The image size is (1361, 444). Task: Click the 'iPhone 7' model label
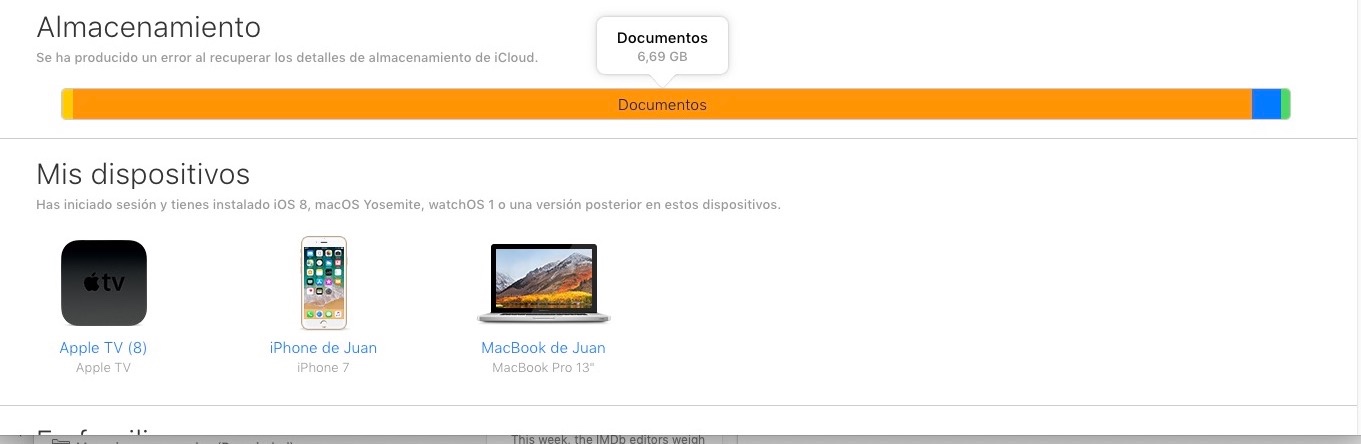point(323,368)
